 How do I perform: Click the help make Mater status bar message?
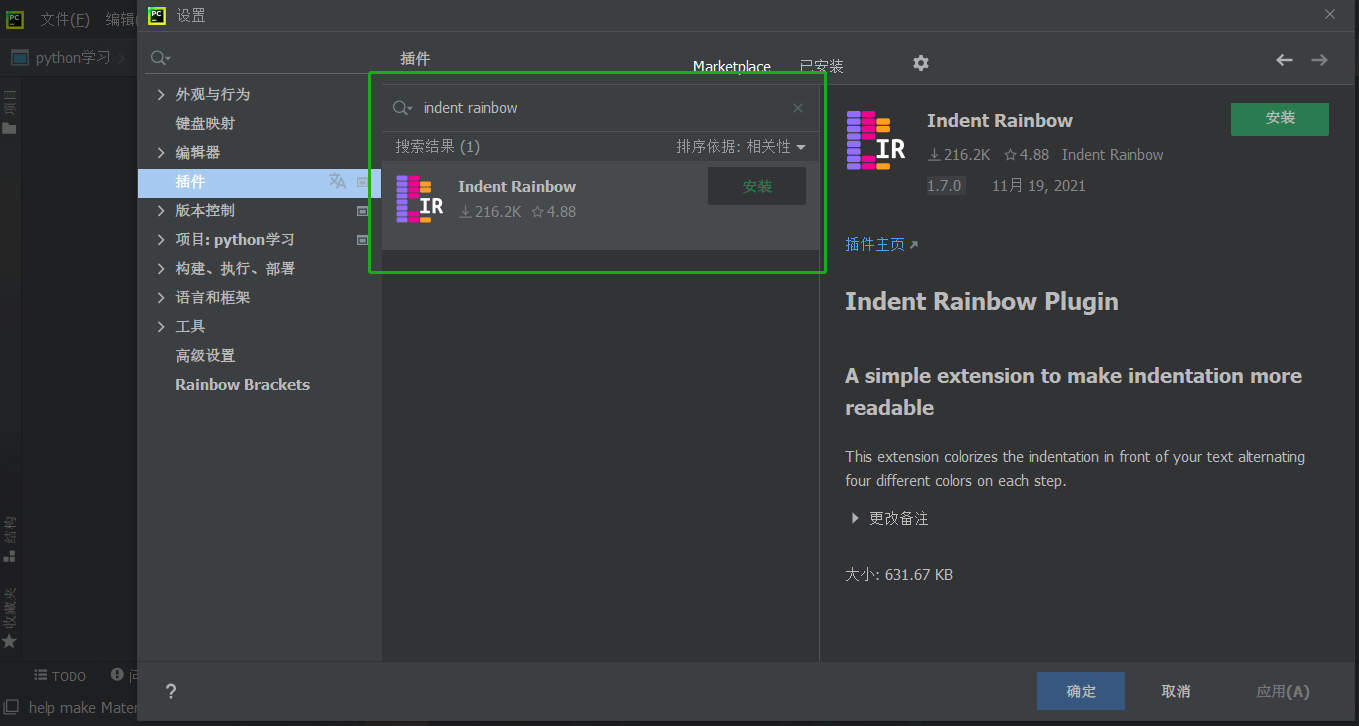click(x=83, y=707)
